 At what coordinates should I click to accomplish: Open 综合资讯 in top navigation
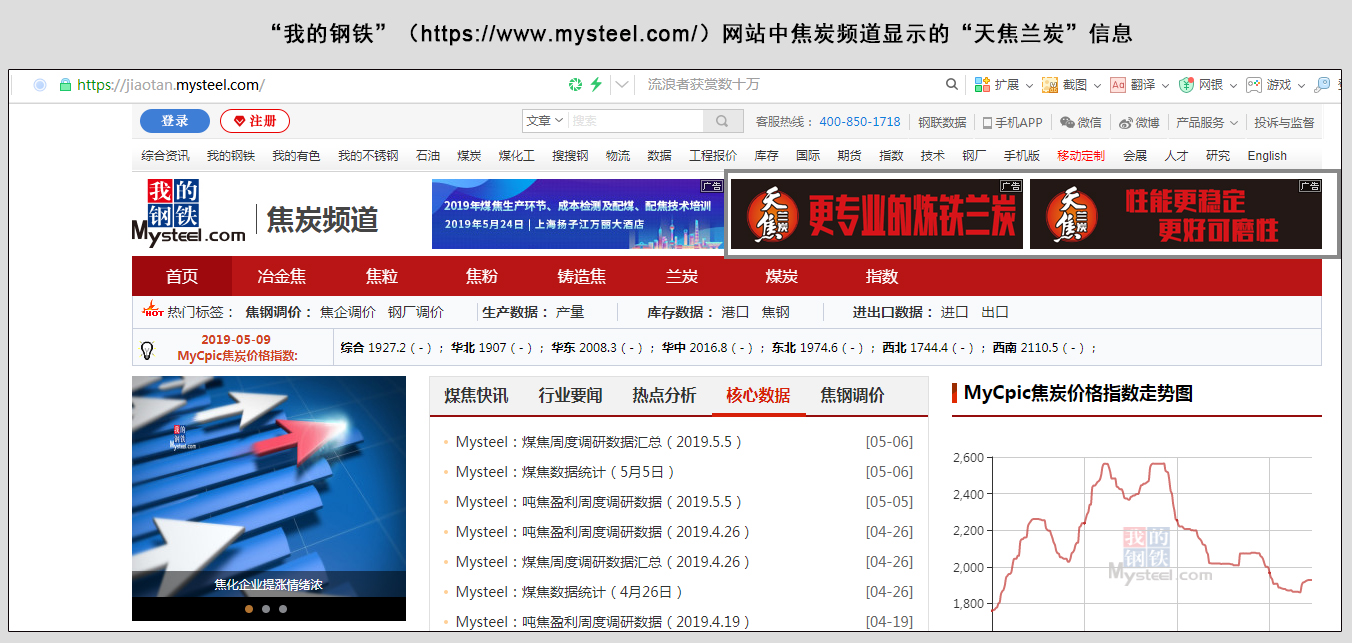(165, 156)
